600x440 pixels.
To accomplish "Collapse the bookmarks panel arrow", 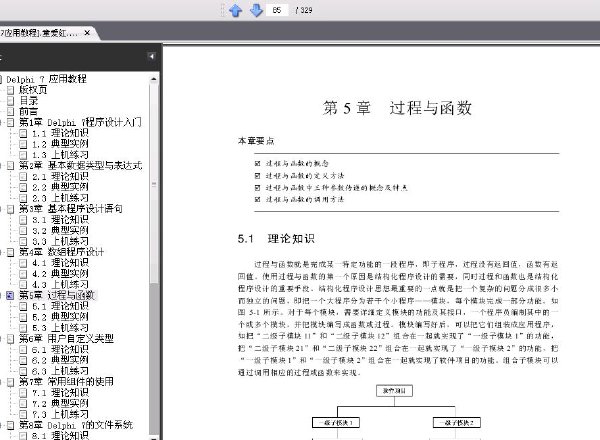I will tap(151, 56).
